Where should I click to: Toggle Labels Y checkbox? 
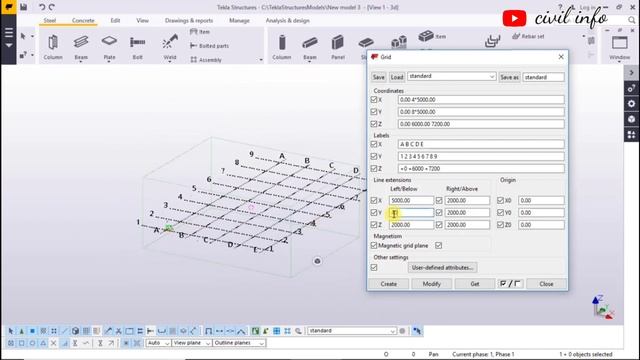pyautogui.click(x=374, y=156)
